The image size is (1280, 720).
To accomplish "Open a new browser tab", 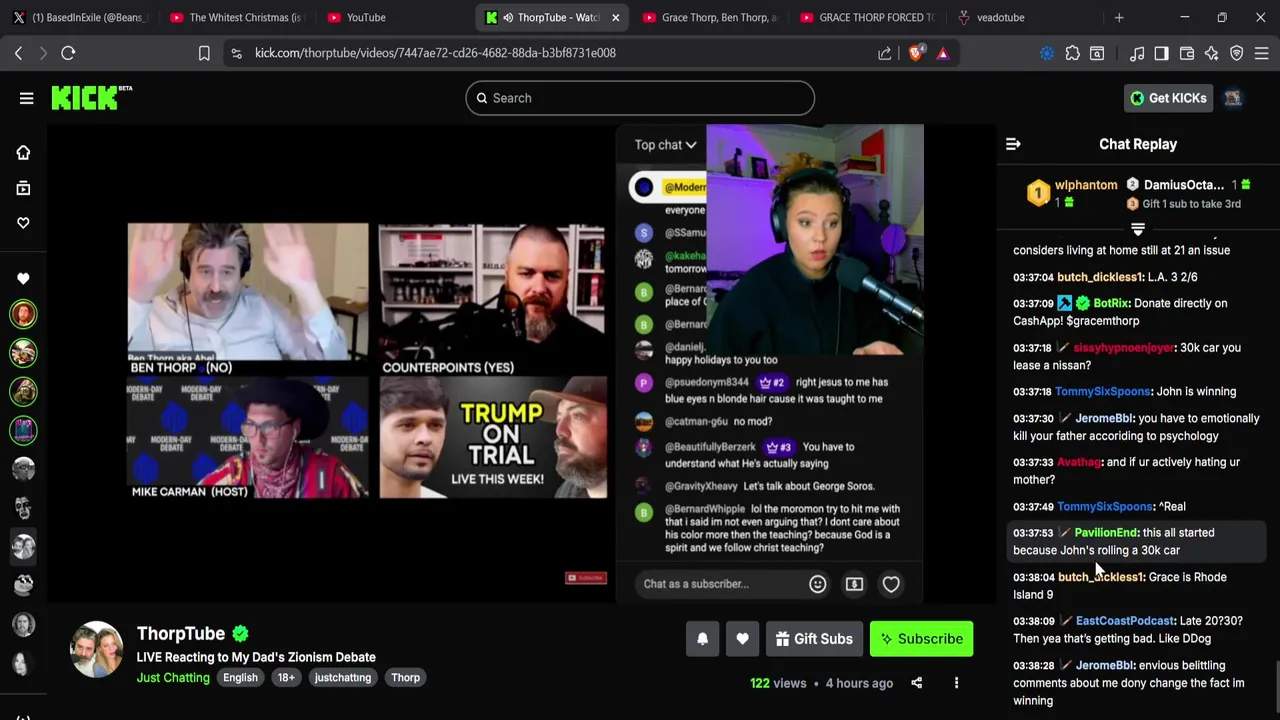I will click(1119, 17).
